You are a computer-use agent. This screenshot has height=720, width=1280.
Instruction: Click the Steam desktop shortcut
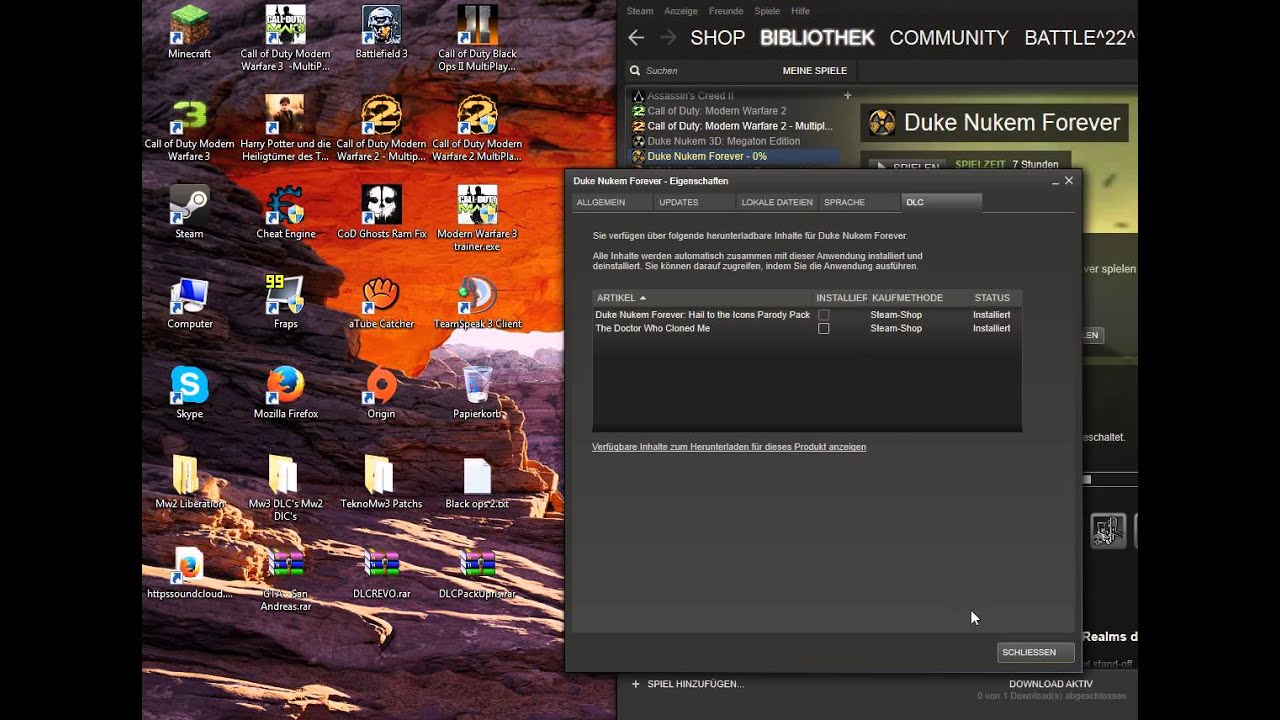[189, 213]
